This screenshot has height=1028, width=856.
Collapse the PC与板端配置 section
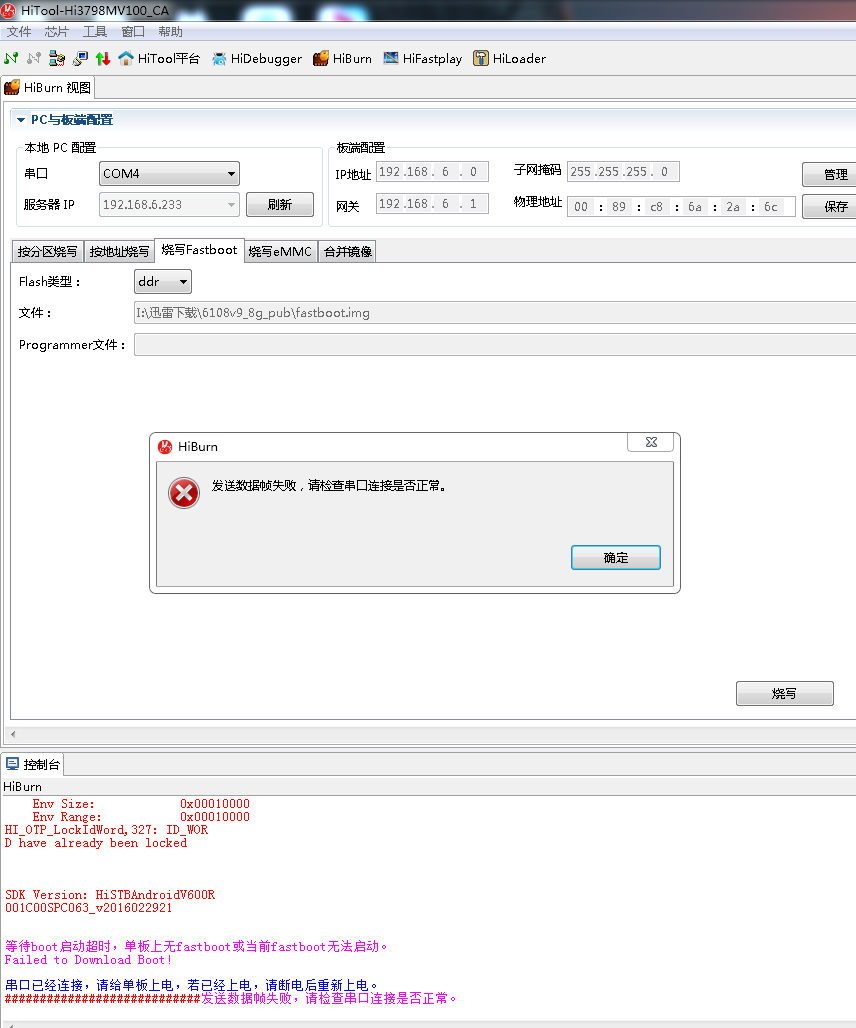(x=21, y=120)
